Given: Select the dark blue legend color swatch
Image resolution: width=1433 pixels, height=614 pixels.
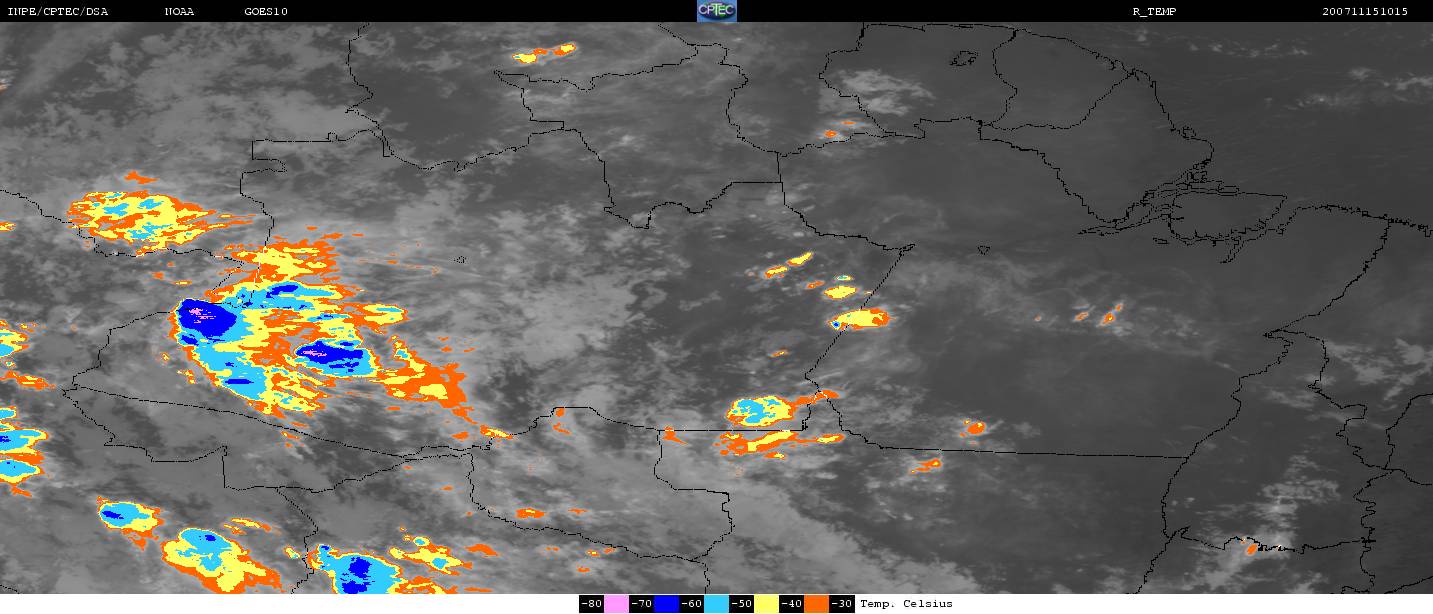Looking at the screenshot, I should [666, 604].
